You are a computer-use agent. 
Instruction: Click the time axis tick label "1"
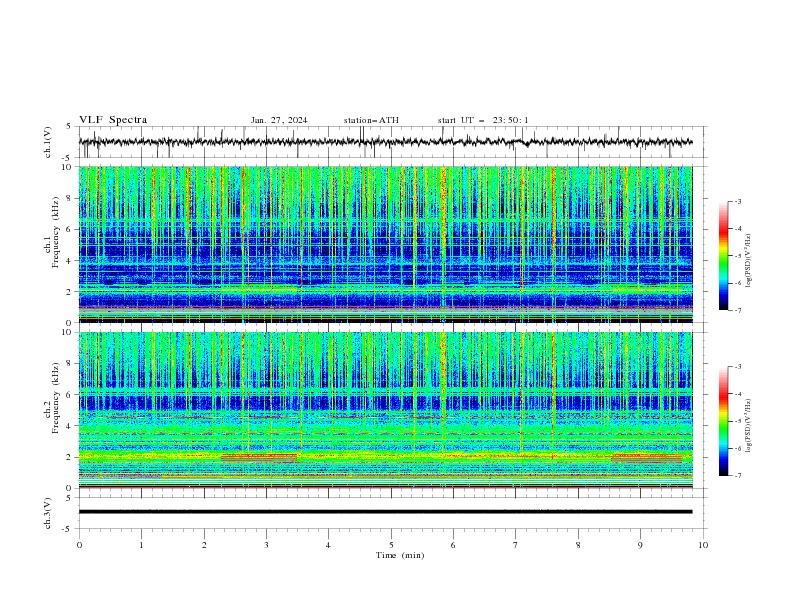(x=141, y=545)
